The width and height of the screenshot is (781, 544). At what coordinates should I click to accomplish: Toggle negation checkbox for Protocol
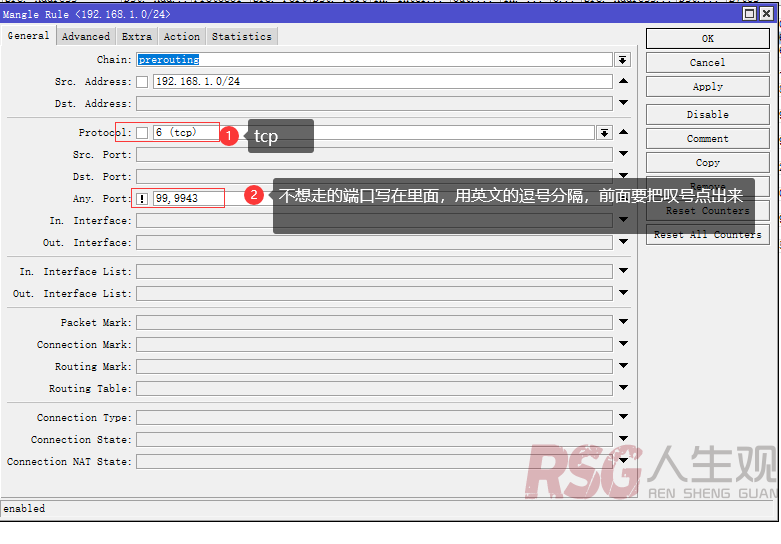pos(142,133)
